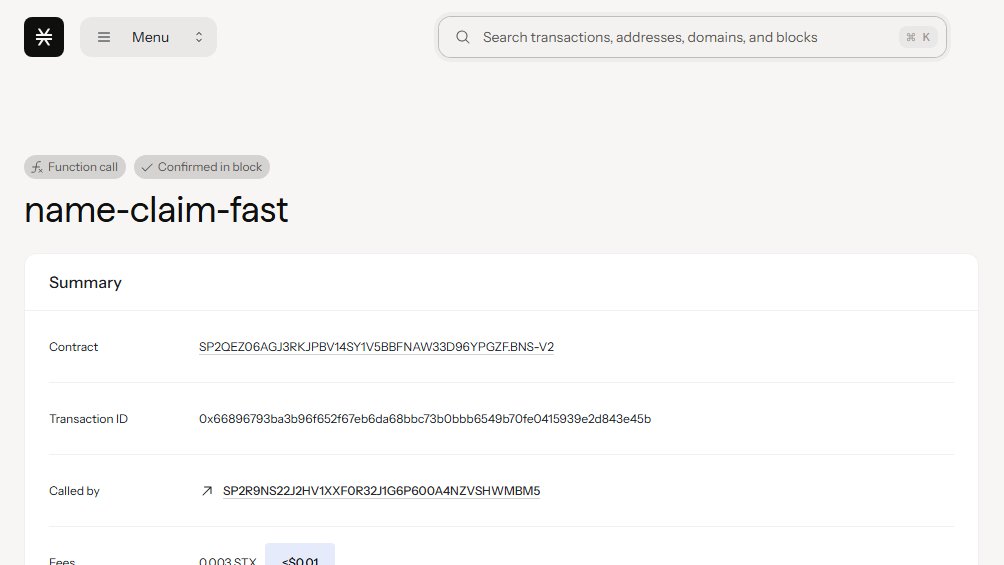Click the hamburger lines icon in Menu
Viewport: 1004px width, 565px height.
pos(104,37)
